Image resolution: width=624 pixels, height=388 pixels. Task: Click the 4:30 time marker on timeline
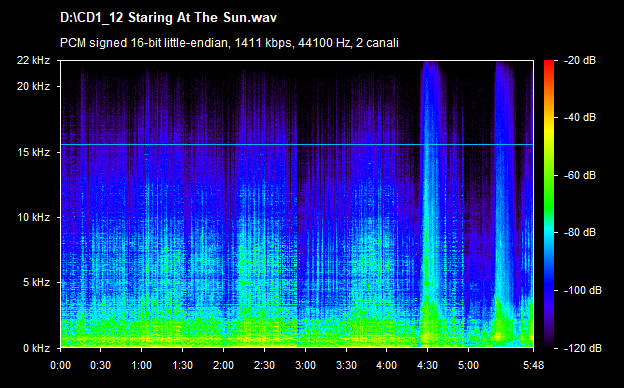(427, 365)
